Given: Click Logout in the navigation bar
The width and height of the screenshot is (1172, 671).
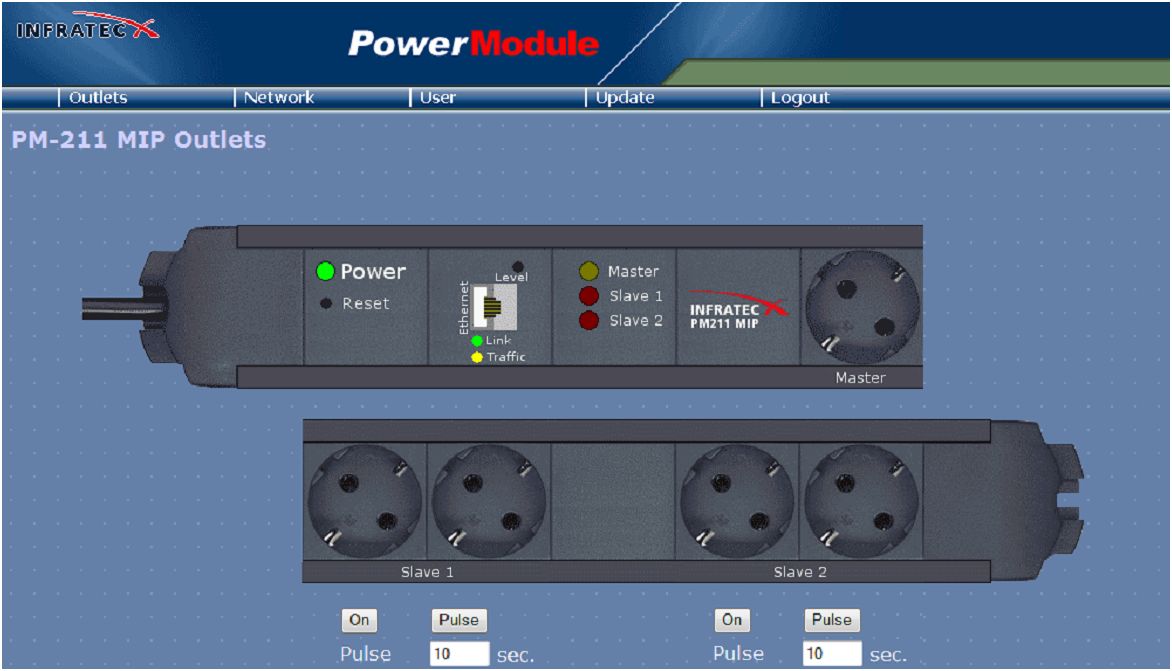Looking at the screenshot, I should [800, 97].
